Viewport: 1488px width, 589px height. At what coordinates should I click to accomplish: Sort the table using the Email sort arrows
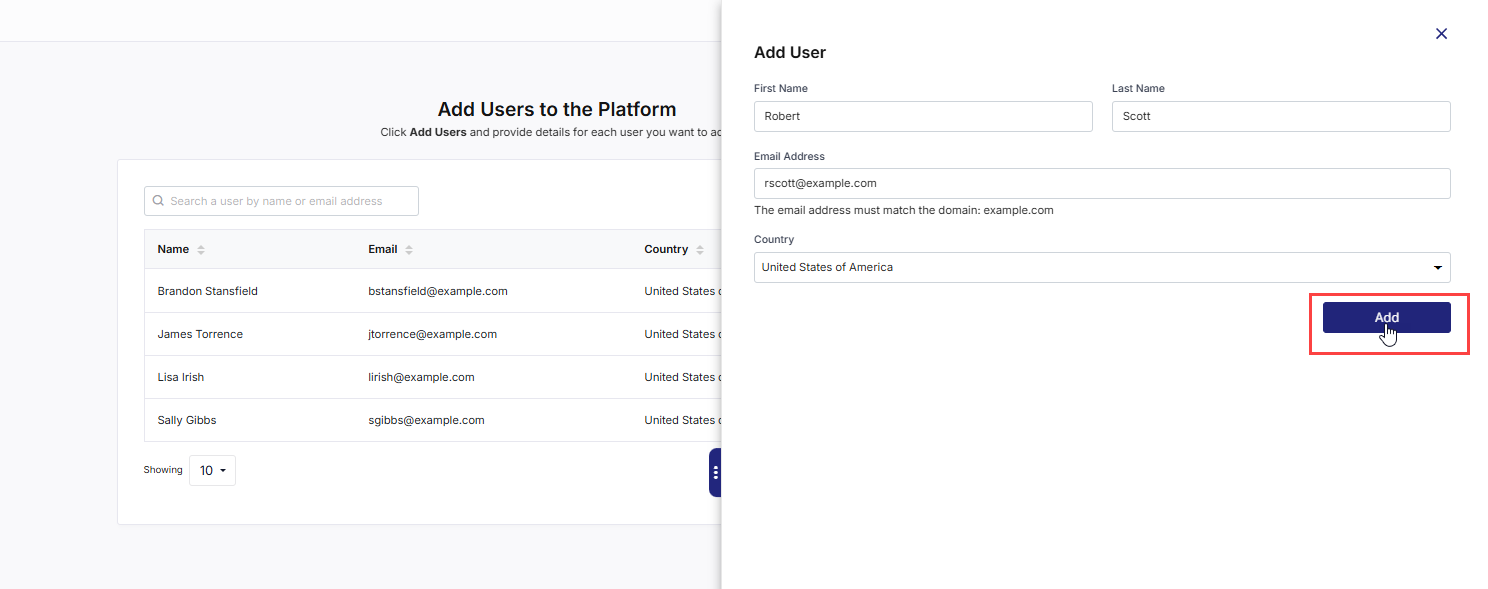pyautogui.click(x=408, y=249)
